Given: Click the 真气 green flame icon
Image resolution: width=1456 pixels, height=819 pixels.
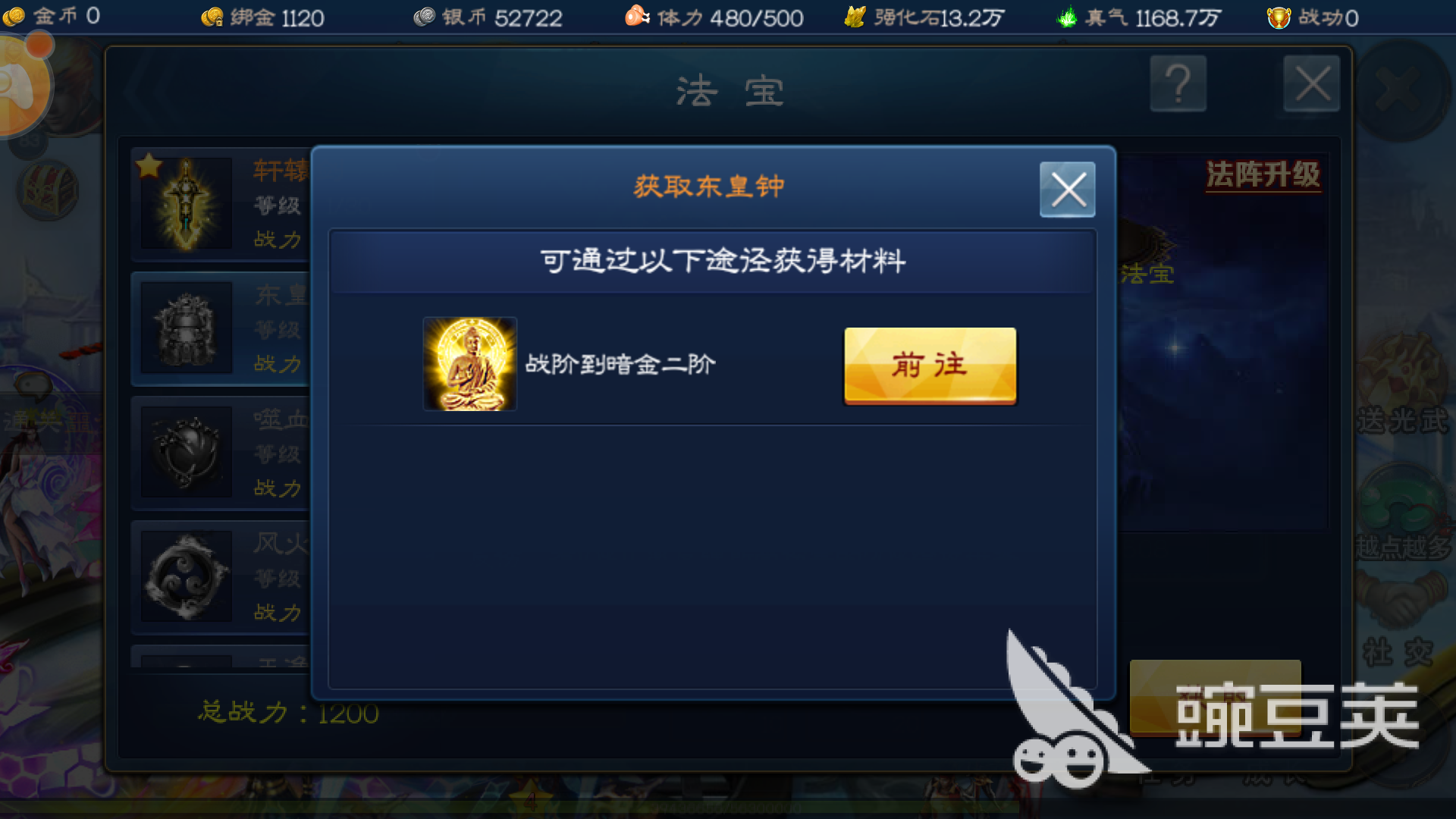Looking at the screenshot, I should coord(1067,17).
